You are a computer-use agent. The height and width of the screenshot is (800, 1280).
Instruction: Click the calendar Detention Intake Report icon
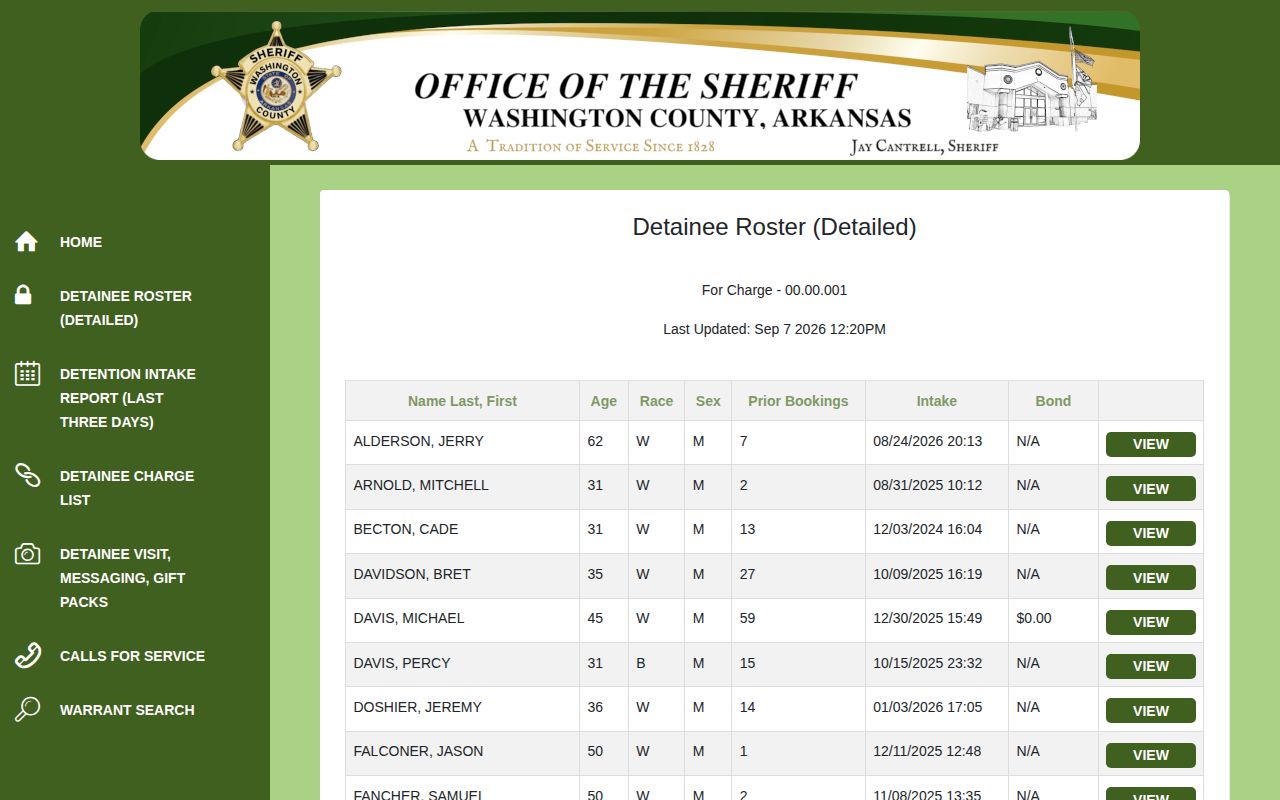27,374
